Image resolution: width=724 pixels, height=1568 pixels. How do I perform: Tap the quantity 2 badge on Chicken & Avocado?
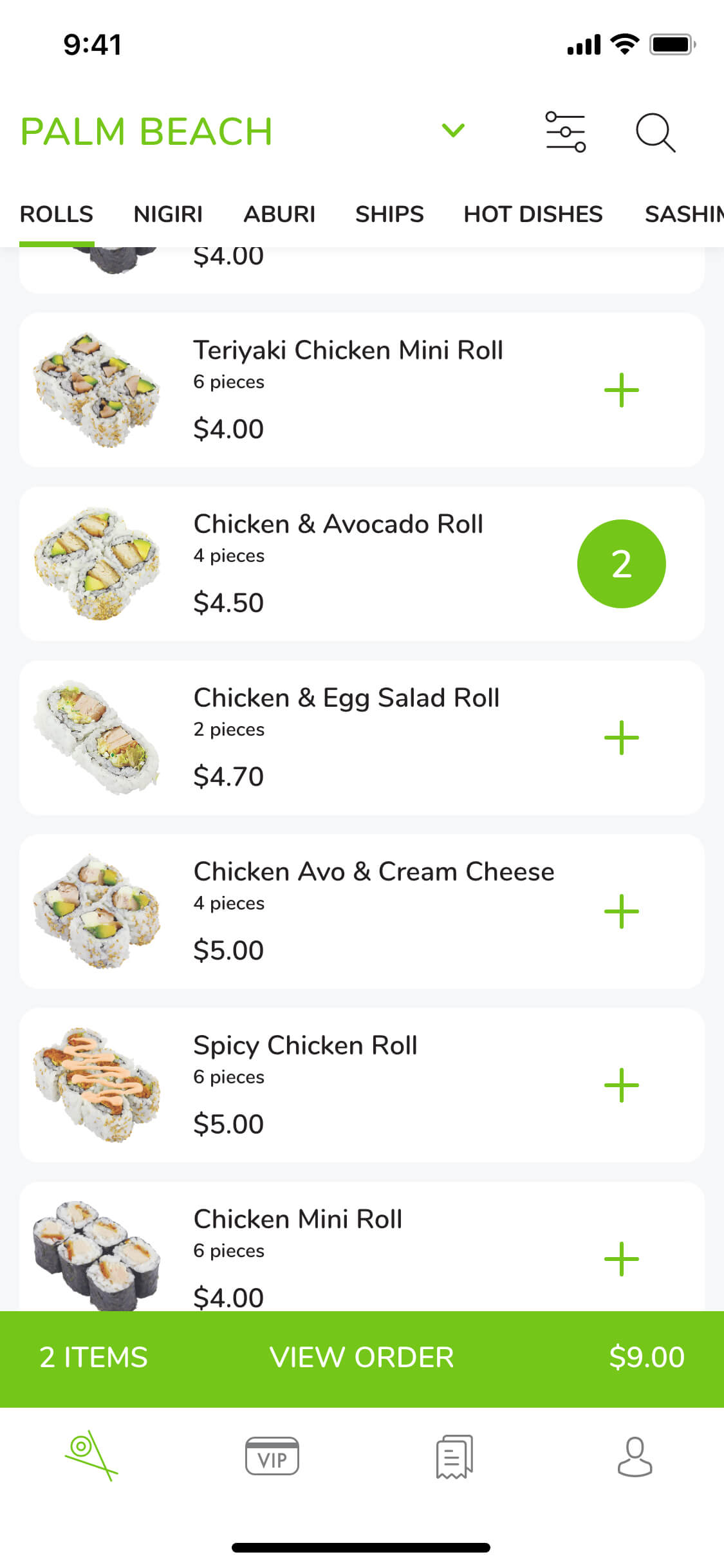pos(621,564)
